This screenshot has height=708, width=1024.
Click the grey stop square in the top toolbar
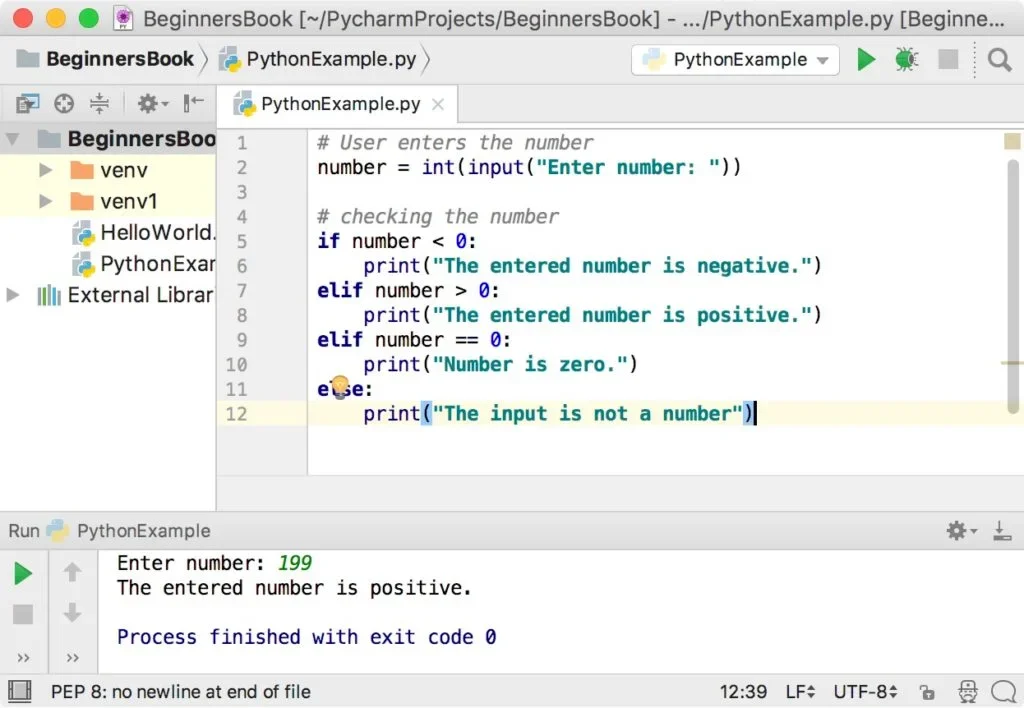coord(948,59)
